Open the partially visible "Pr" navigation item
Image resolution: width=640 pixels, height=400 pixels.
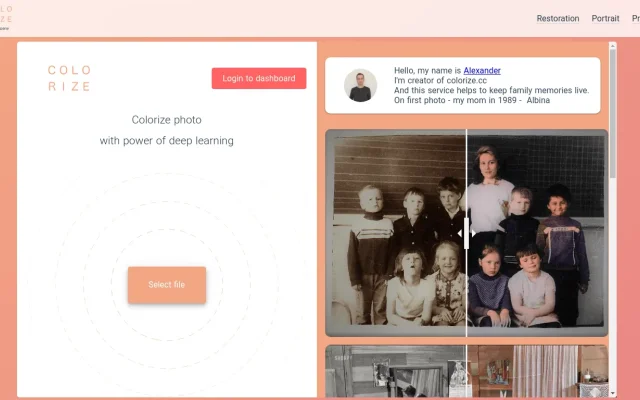pyautogui.click(x=636, y=18)
